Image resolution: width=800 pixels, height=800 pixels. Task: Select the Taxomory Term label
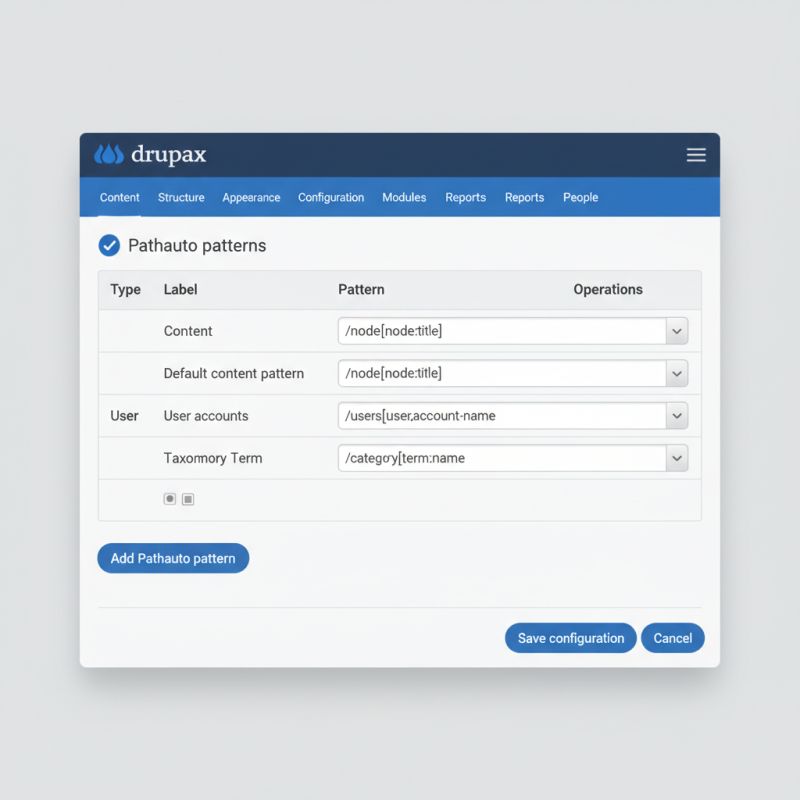click(x=213, y=458)
